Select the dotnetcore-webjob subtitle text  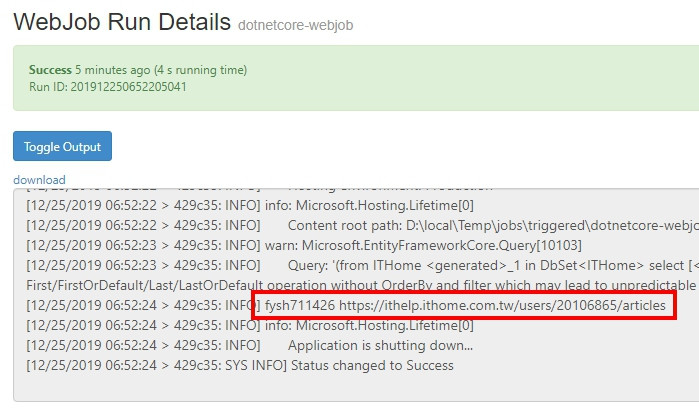(x=295, y=25)
